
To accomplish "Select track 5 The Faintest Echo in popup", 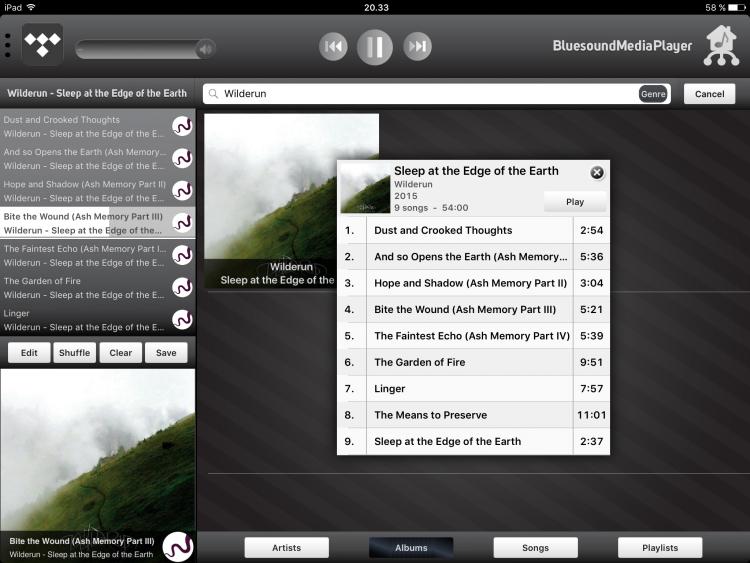I will tap(473, 336).
